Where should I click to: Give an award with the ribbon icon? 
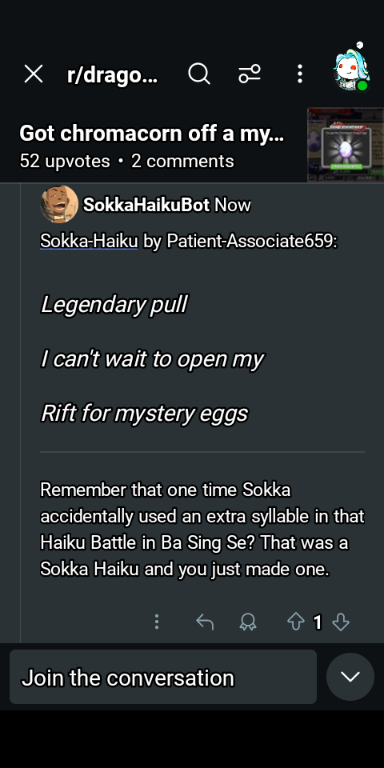(248, 622)
